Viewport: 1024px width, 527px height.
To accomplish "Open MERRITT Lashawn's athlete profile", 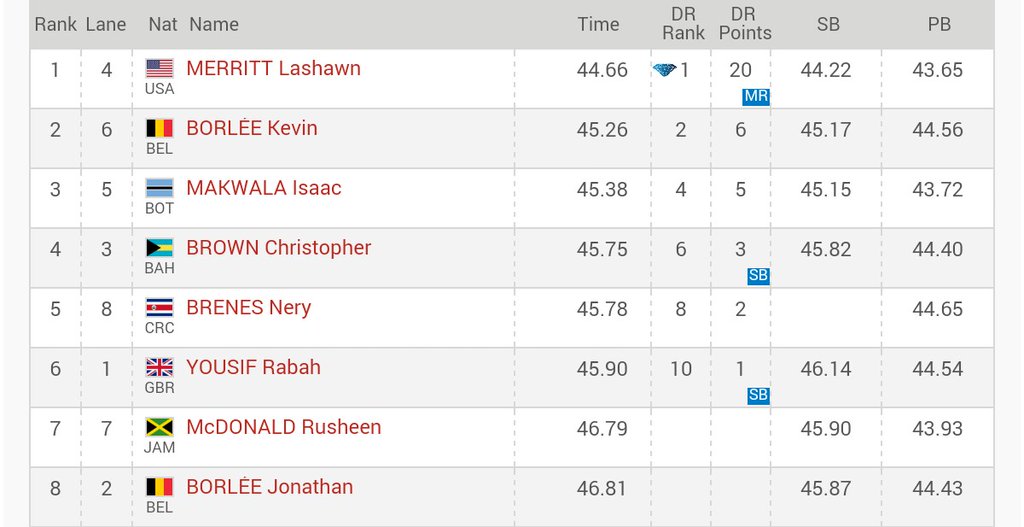I will pyautogui.click(x=273, y=69).
